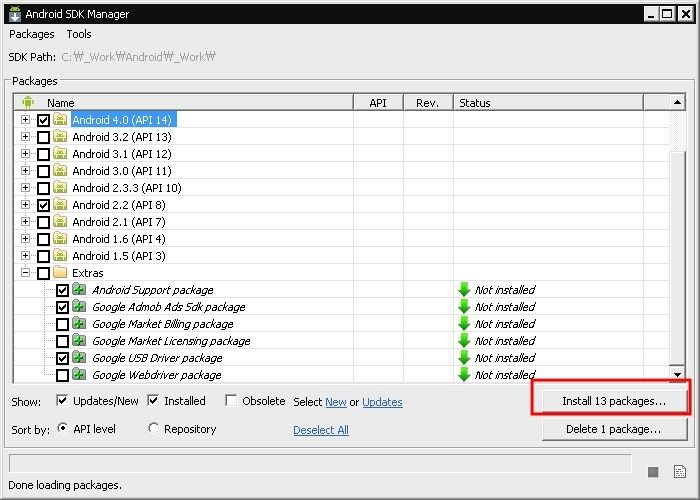Click green download arrow for Google Admob Ads
Image resolution: width=700 pixels, height=500 pixels.
tap(464, 306)
